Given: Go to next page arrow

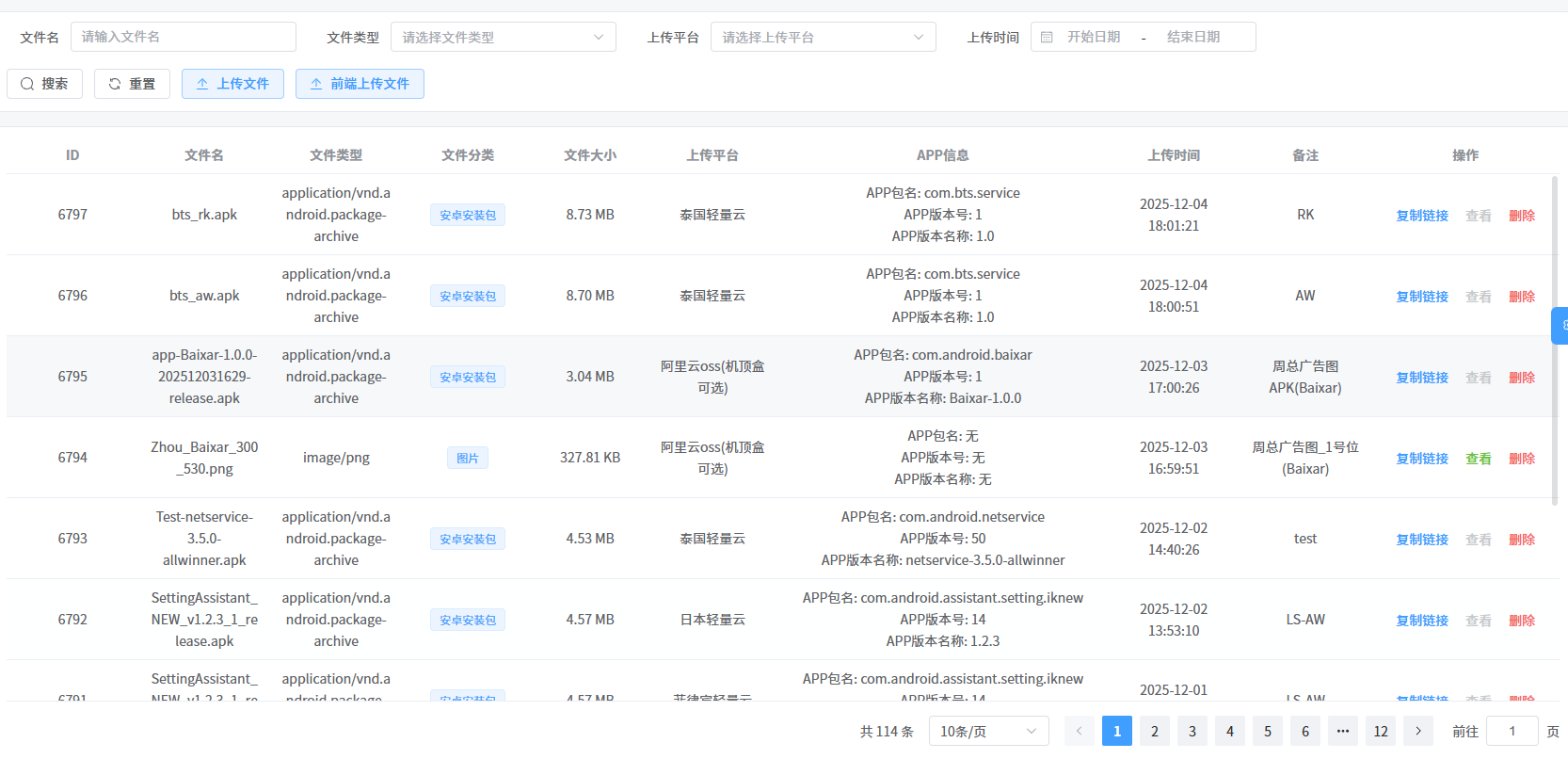Looking at the screenshot, I should (x=1418, y=731).
